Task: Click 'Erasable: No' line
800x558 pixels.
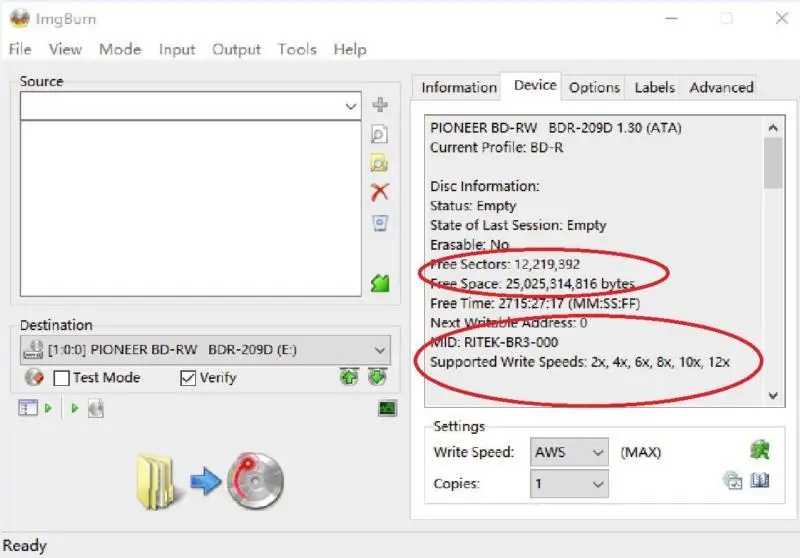Action: click(469, 245)
